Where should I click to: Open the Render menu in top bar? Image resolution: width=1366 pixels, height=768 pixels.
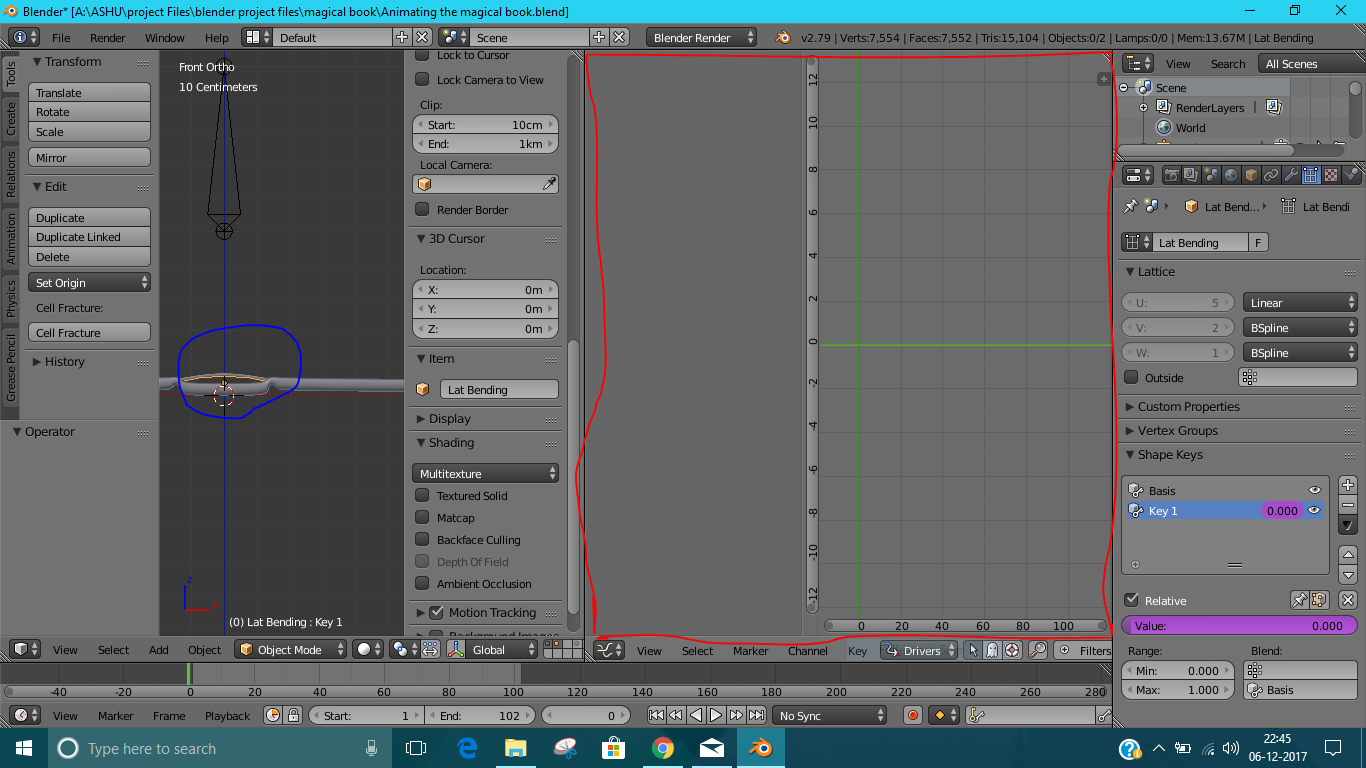(107, 38)
